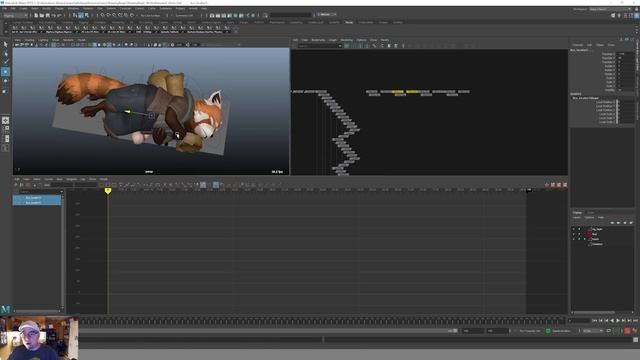
Task: Click the red color swatch in display layers
Action: point(589,234)
